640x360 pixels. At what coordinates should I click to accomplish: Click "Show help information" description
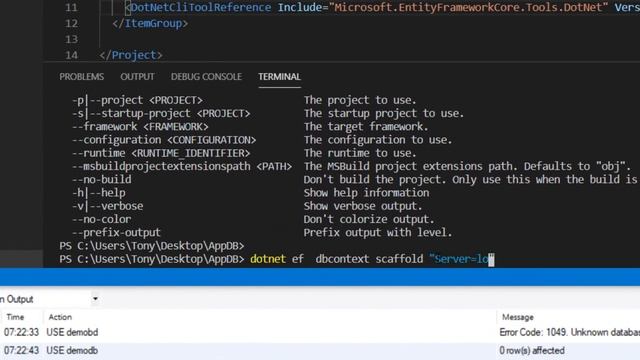(x=366, y=193)
